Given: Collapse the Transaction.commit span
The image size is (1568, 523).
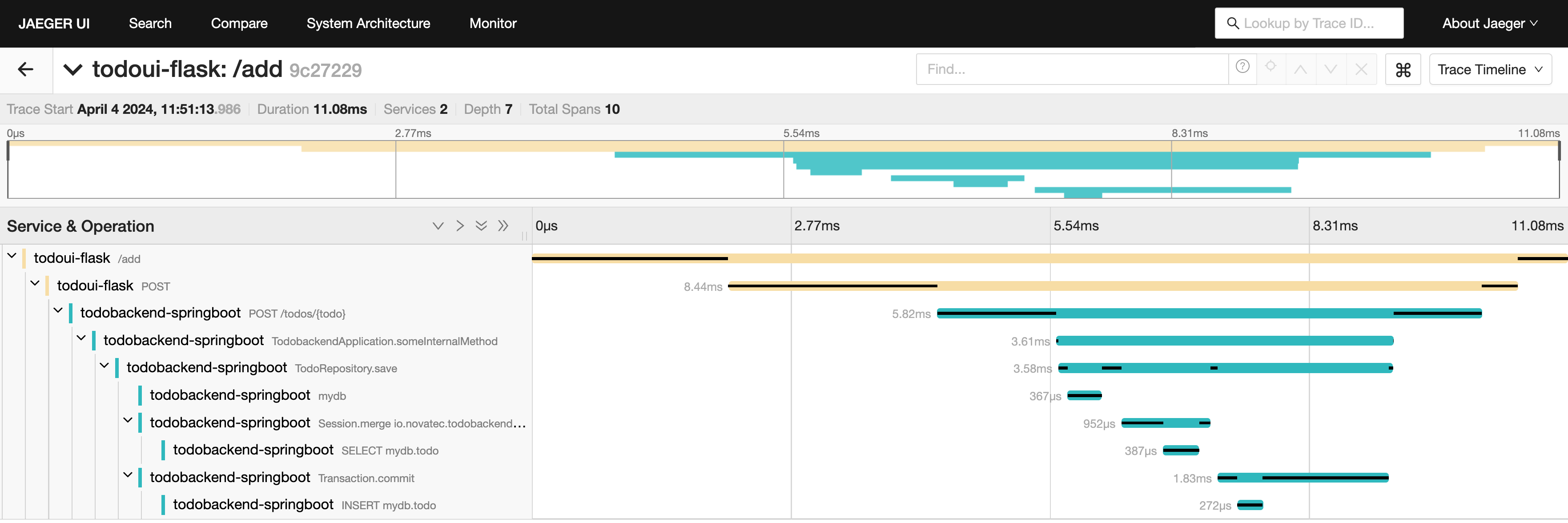Looking at the screenshot, I should [x=127, y=475].
